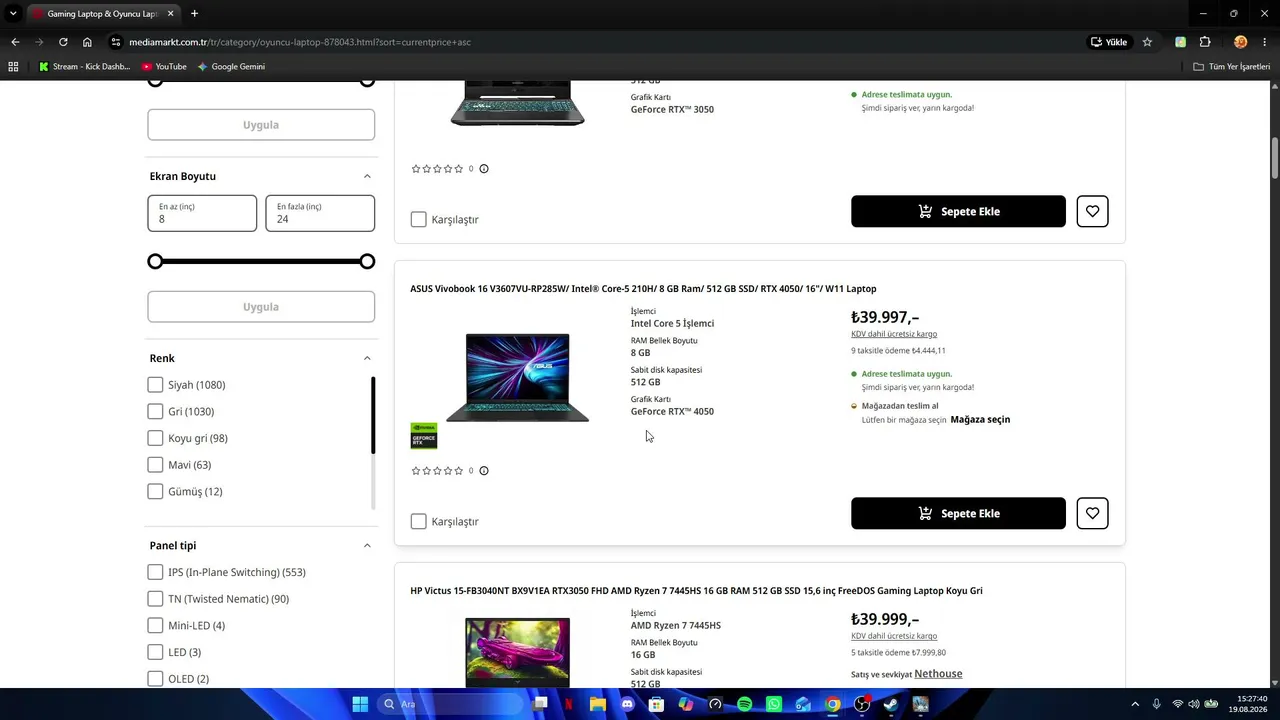Check the TN (Twisted Nematic) panel filter
The image size is (1280, 720).
click(155, 599)
